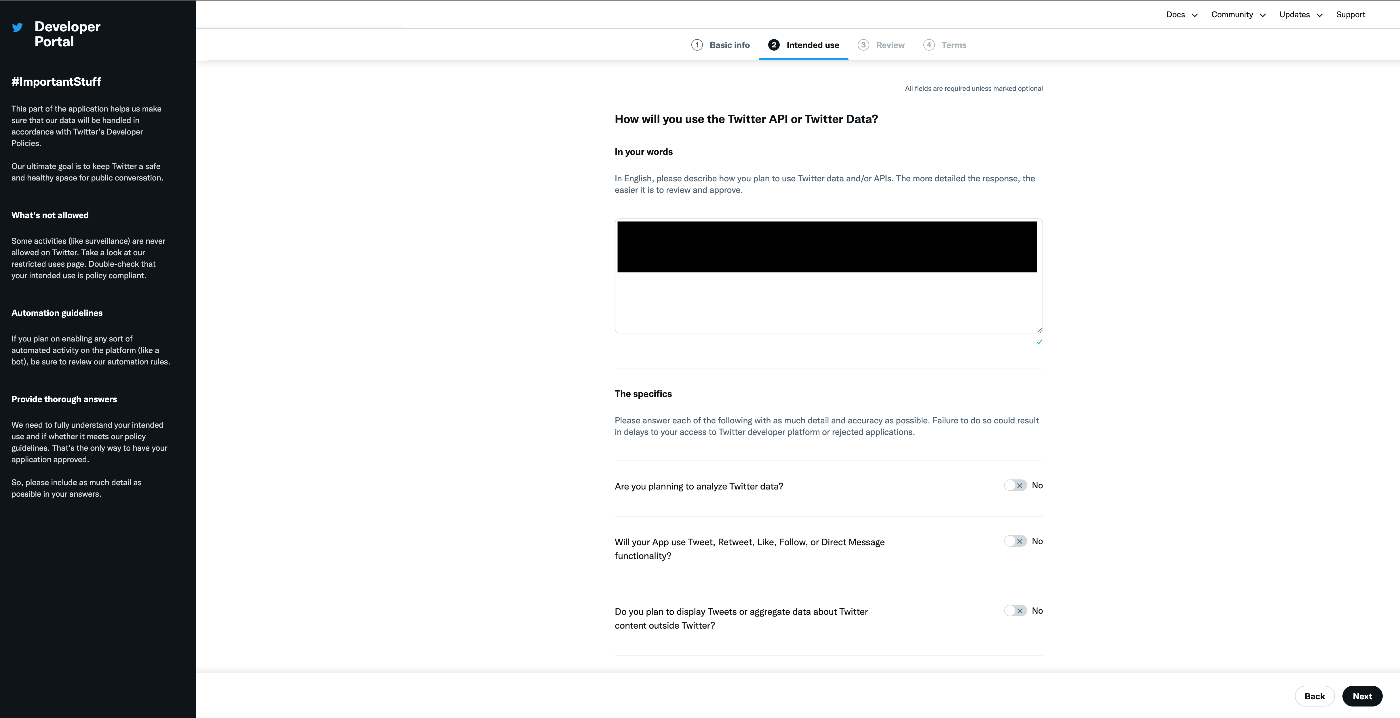Screen dimensions: 1400x718
Task: Click the checkmark under the text area
Action: click(1039, 342)
